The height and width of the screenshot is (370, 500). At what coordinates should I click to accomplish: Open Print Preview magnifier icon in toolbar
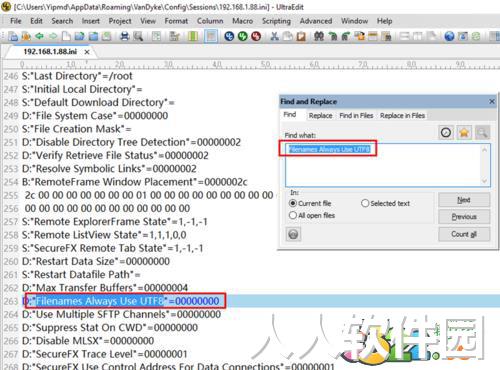pyautogui.click(x=138, y=36)
